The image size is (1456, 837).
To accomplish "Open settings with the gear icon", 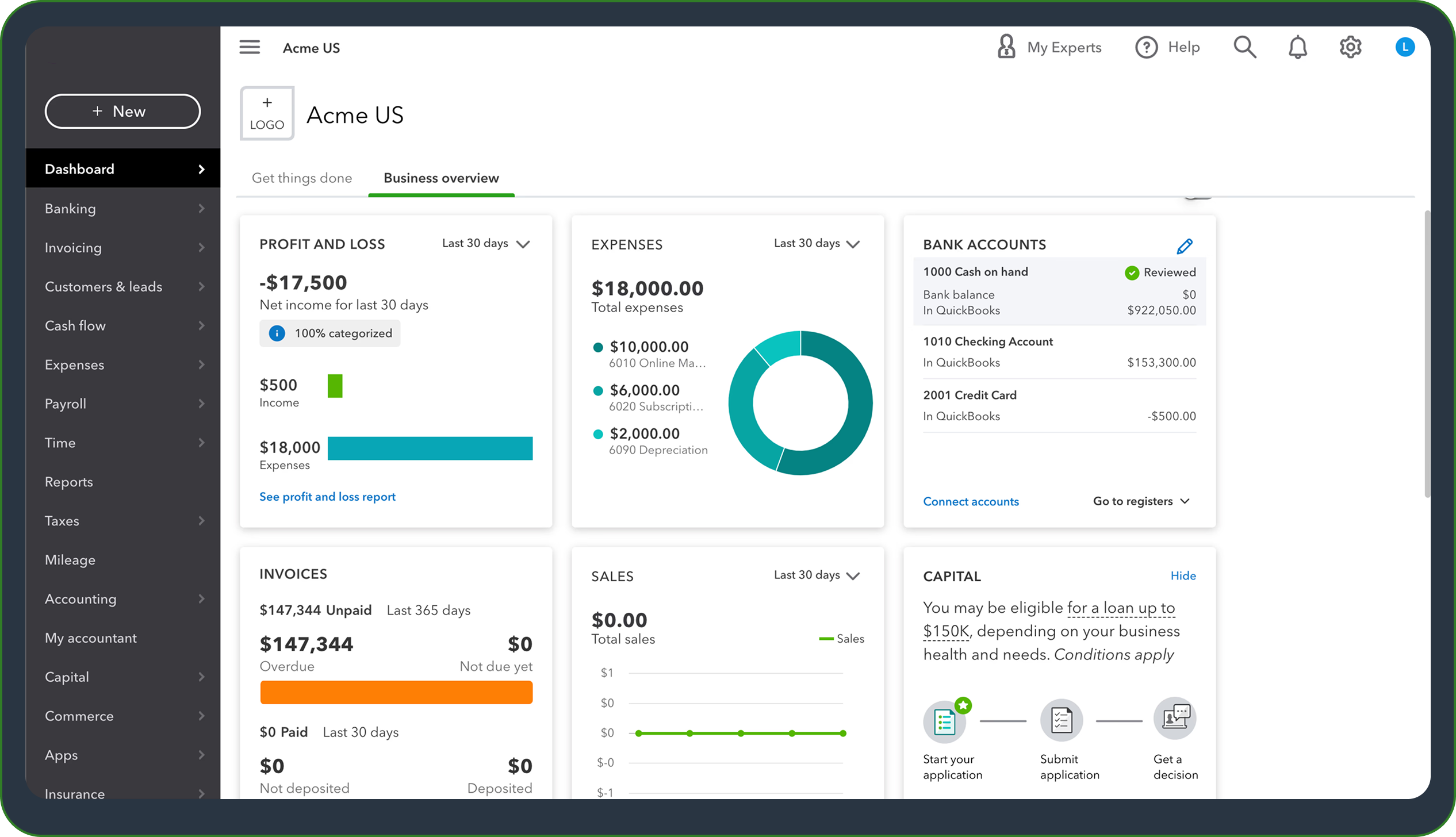I will click(x=1350, y=47).
